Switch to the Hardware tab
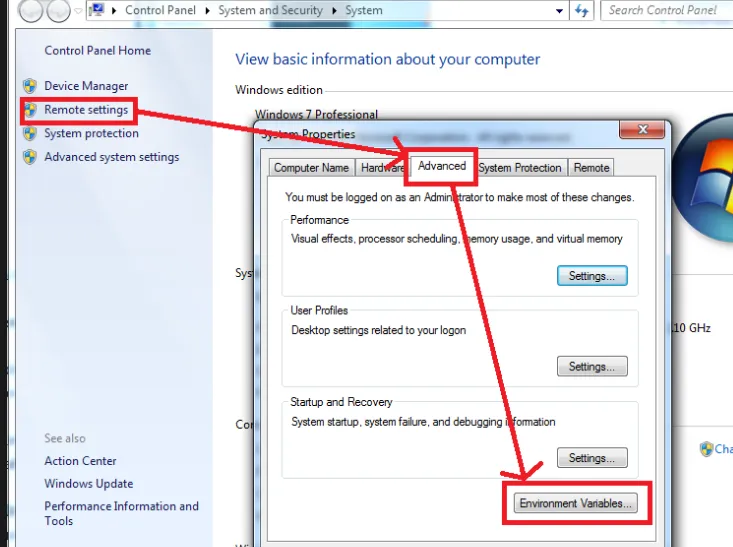This screenshot has height=547, width=733. 382,168
